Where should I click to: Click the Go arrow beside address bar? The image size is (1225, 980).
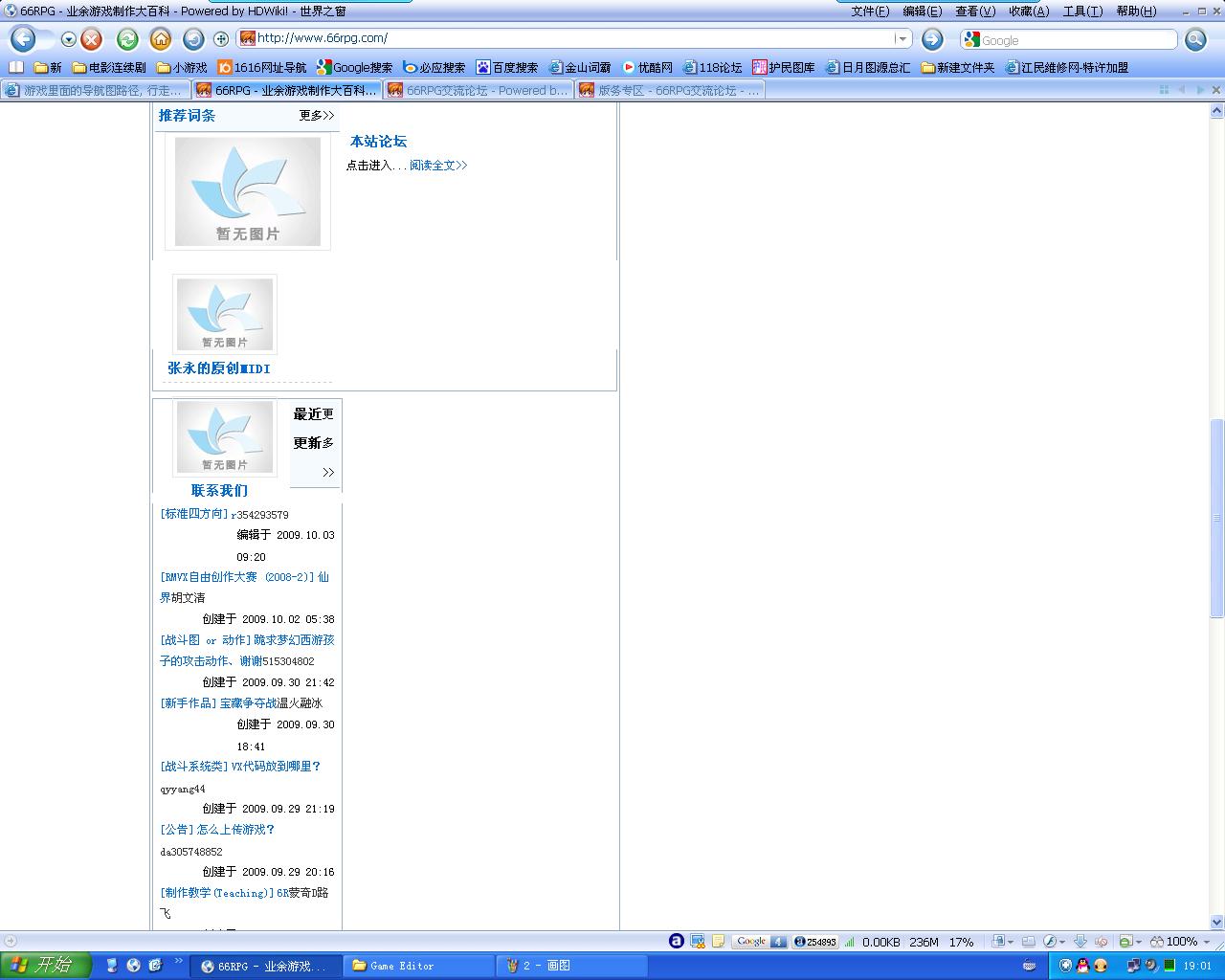click(x=932, y=39)
